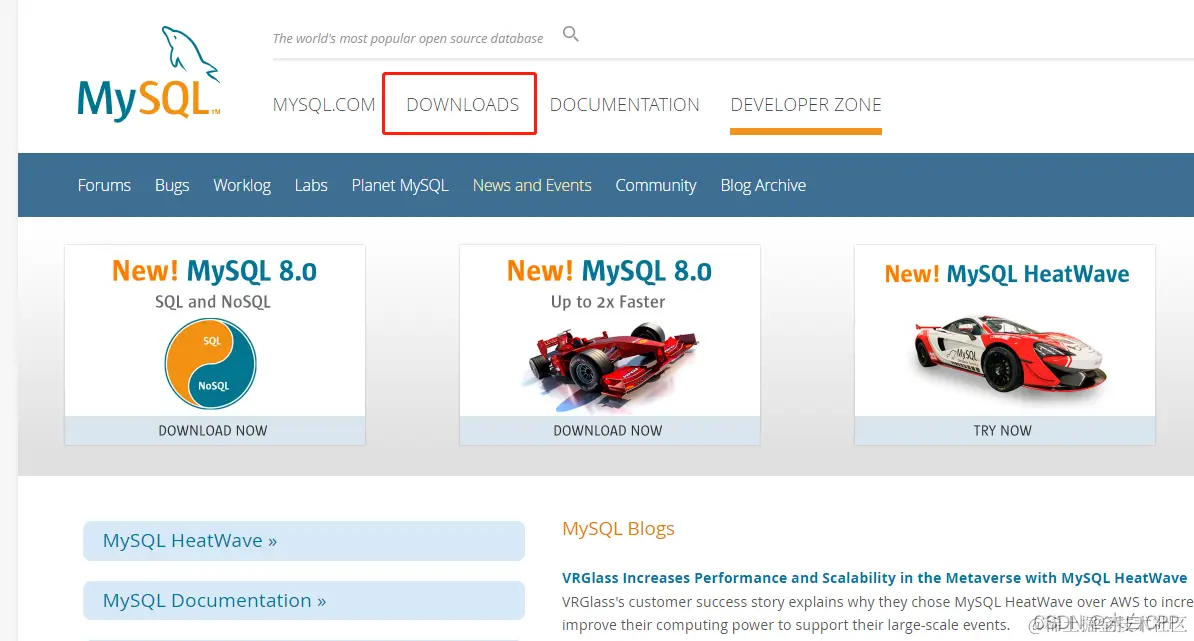Click the SQL/NoSQL yin-yang graphic

[x=210, y=364]
